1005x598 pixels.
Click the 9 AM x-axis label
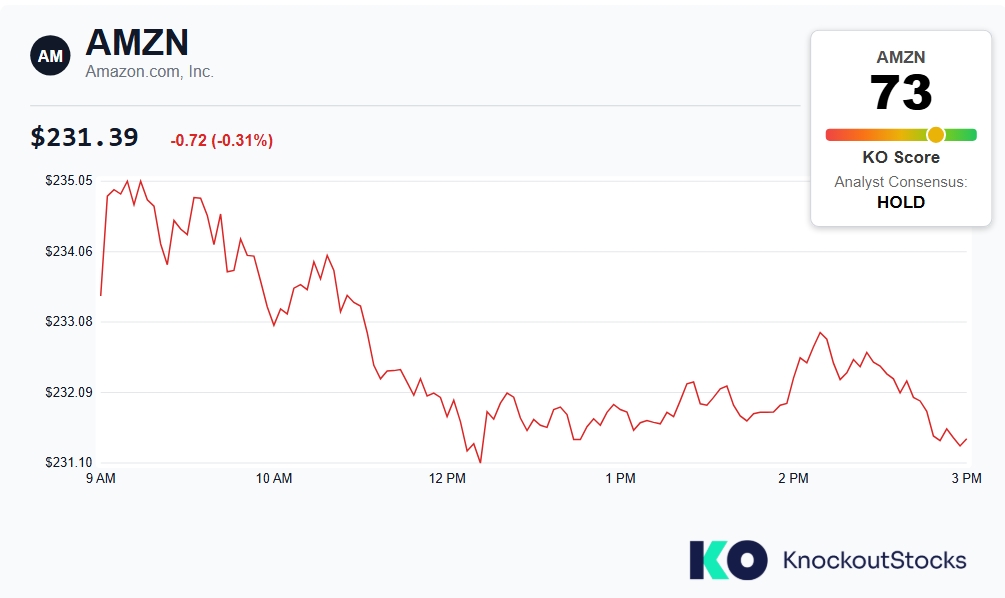[101, 478]
